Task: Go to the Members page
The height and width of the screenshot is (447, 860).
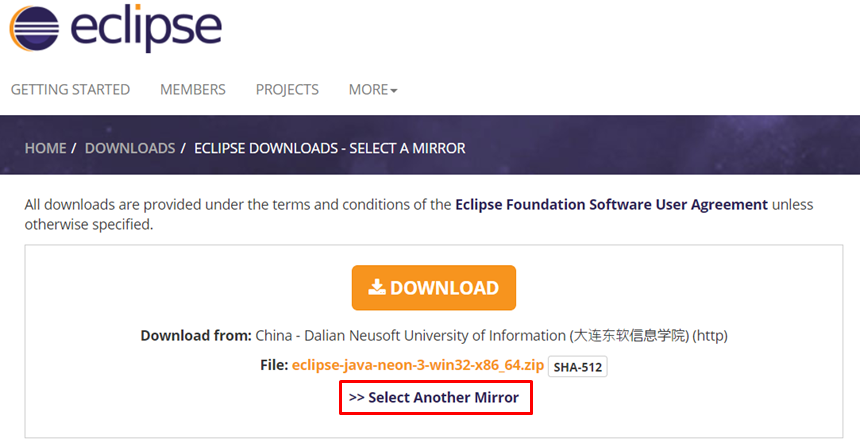Action: pyautogui.click(x=193, y=90)
